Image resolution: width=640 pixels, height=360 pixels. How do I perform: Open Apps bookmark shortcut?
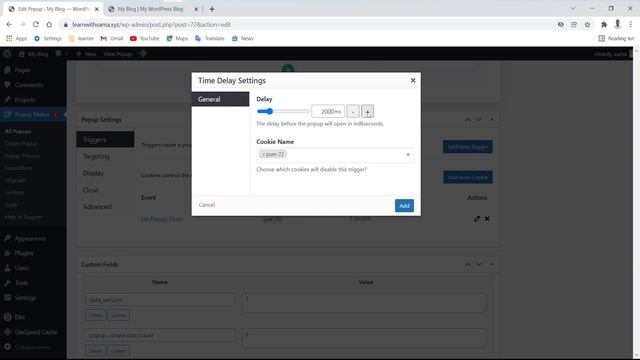coord(16,38)
